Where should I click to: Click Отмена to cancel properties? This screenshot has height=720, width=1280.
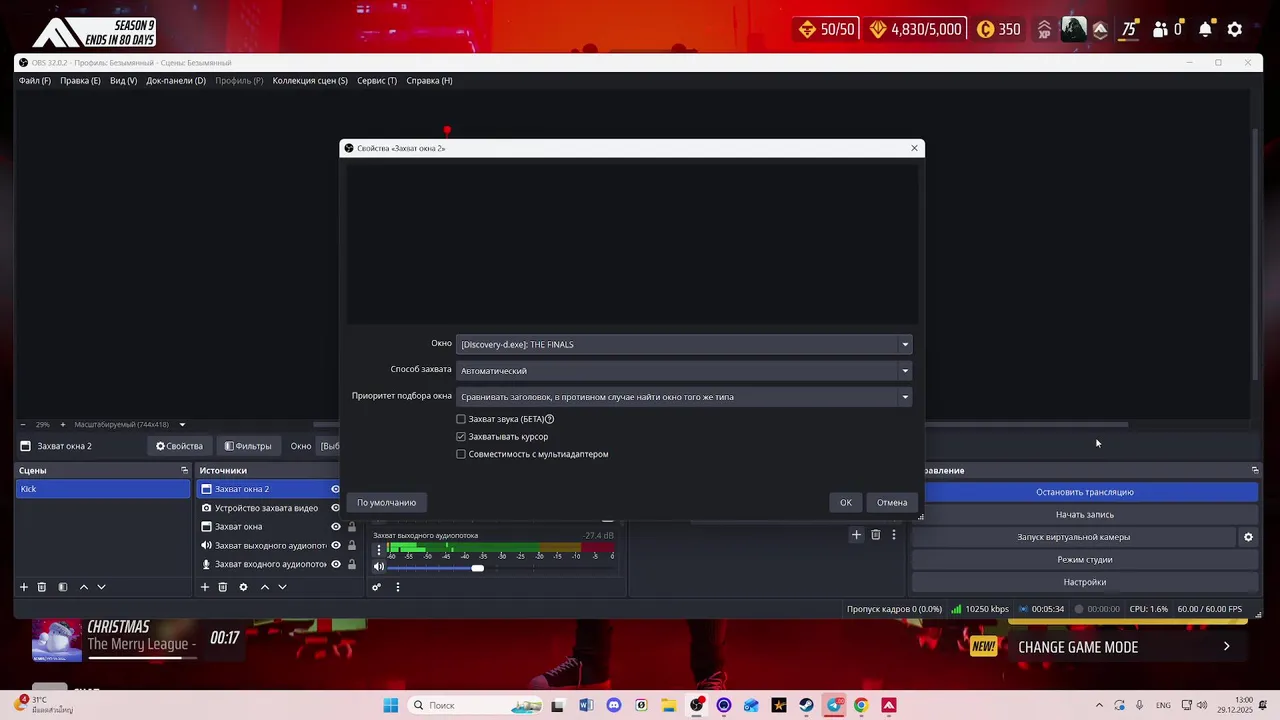pos(892,502)
